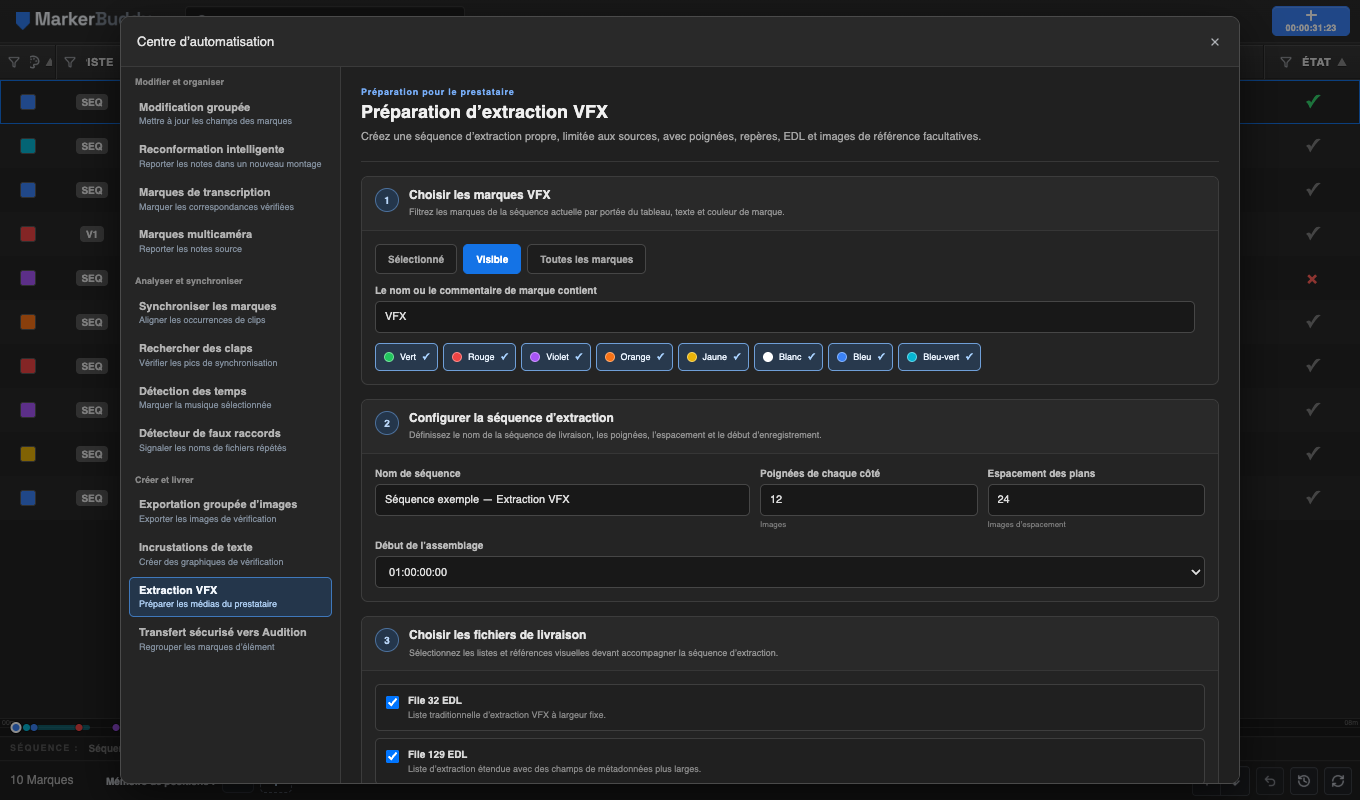
Task: Select the Extraction VFX sidebar item
Action: [x=230, y=597]
